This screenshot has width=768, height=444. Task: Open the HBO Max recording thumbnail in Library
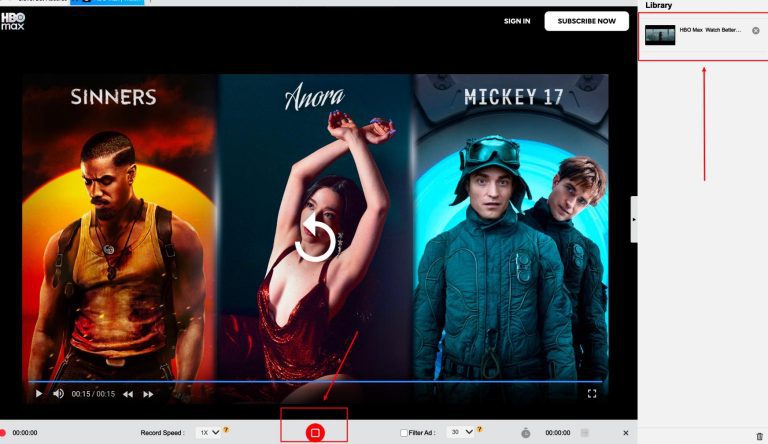660,35
